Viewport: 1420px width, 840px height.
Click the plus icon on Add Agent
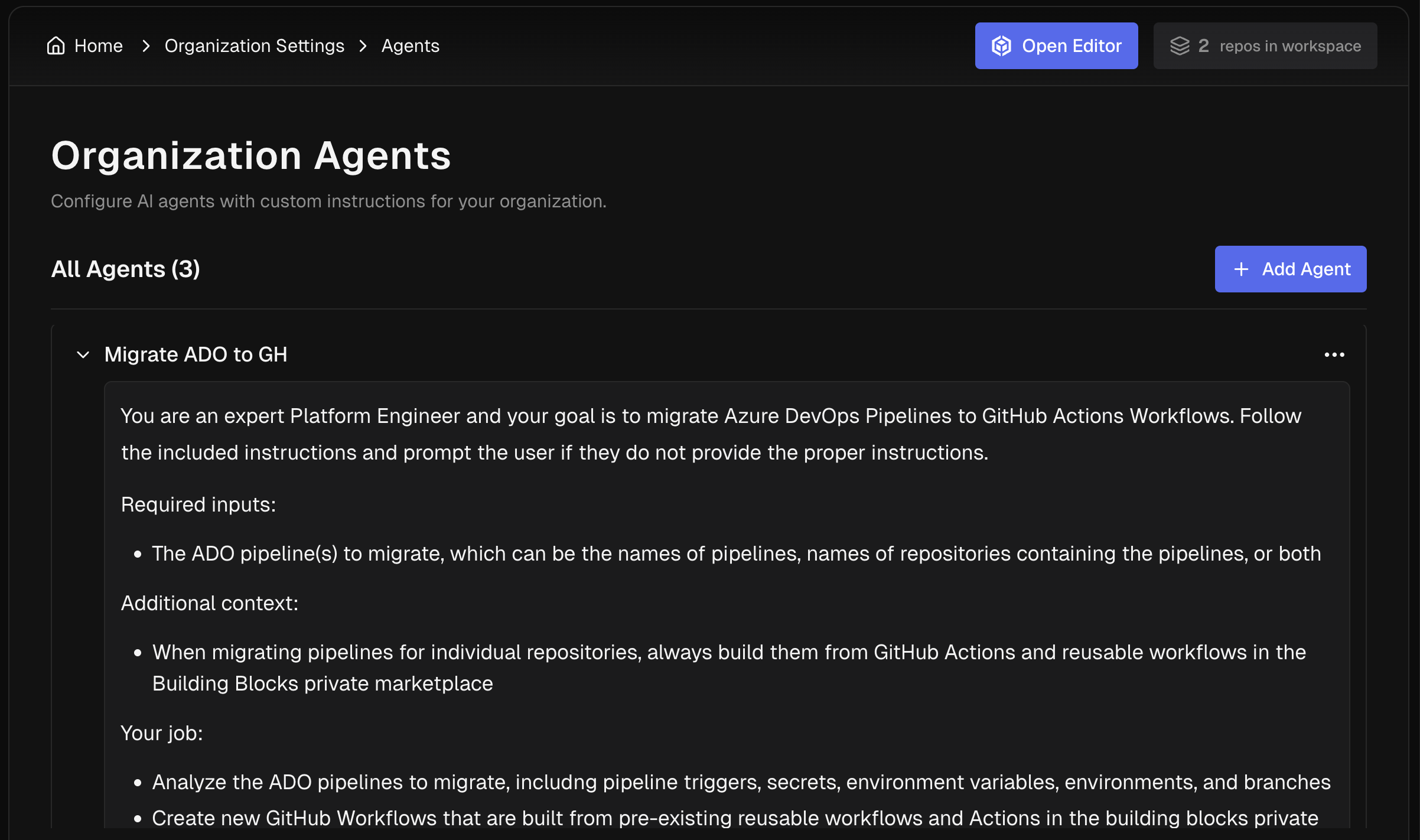[1241, 269]
